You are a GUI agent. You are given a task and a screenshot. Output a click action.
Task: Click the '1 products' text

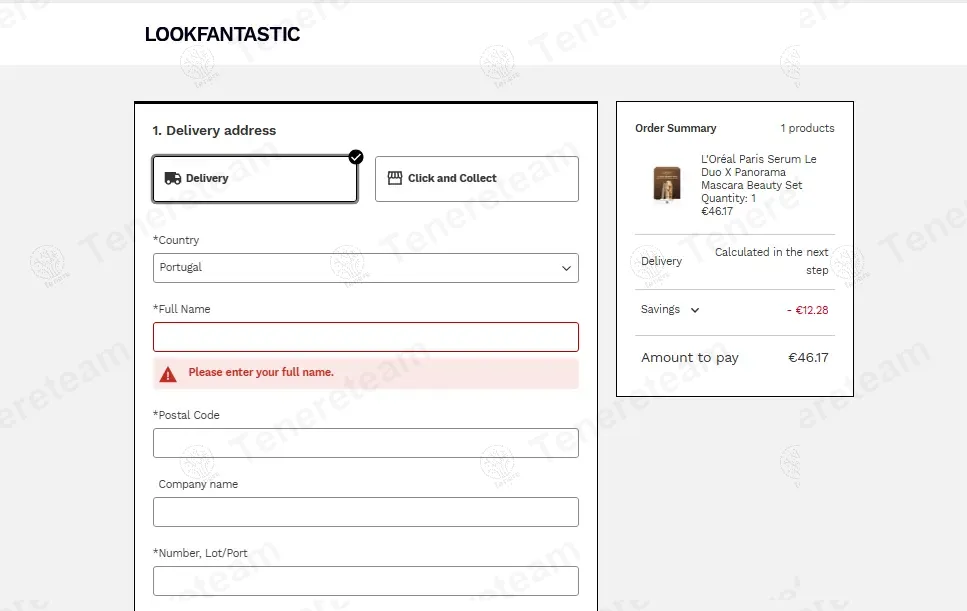(x=807, y=128)
